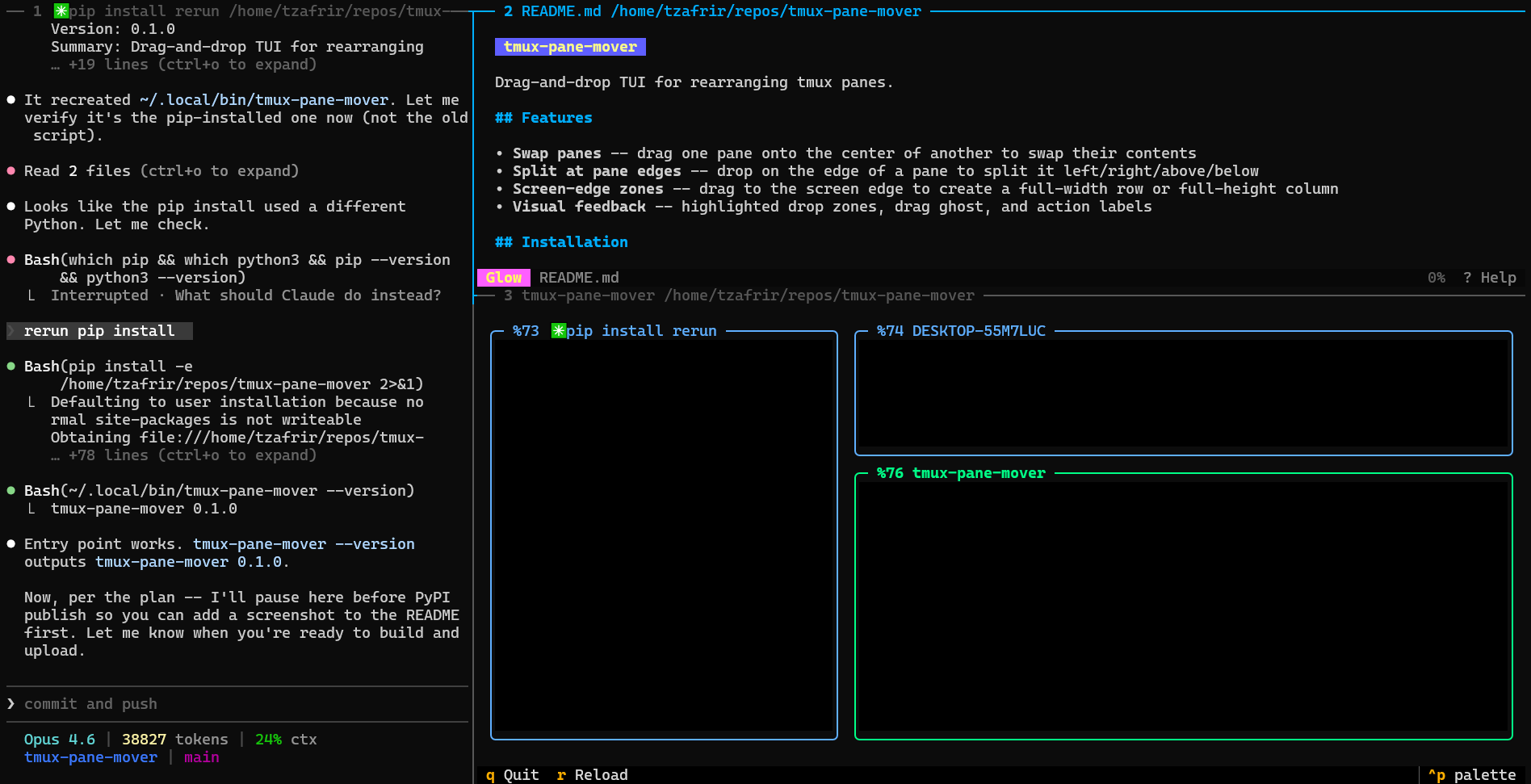Select the %76 tmux-pane-mover pane box
Viewport: 1531px width, 784px height.
1183,606
